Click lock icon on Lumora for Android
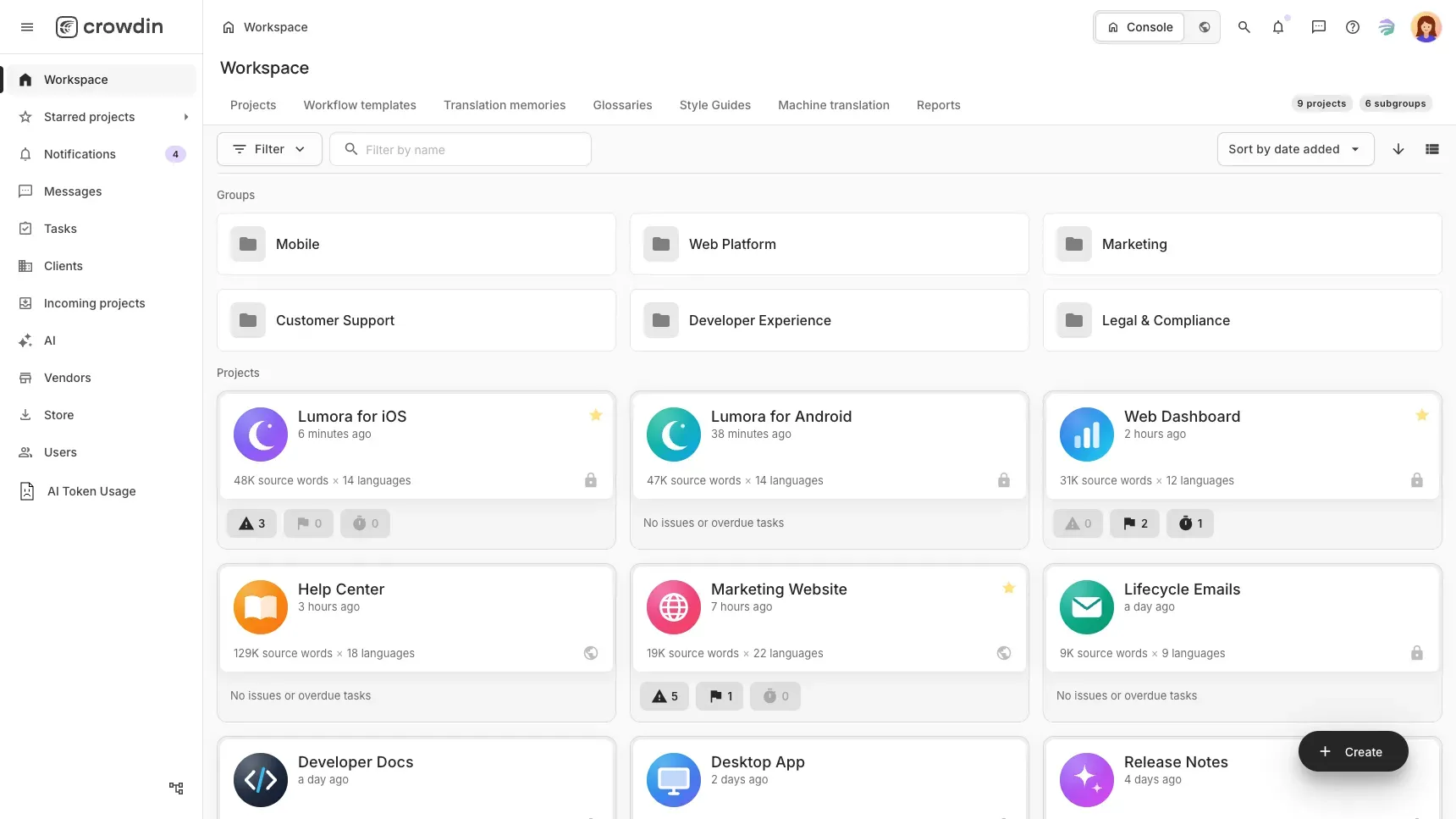 [x=1004, y=480]
